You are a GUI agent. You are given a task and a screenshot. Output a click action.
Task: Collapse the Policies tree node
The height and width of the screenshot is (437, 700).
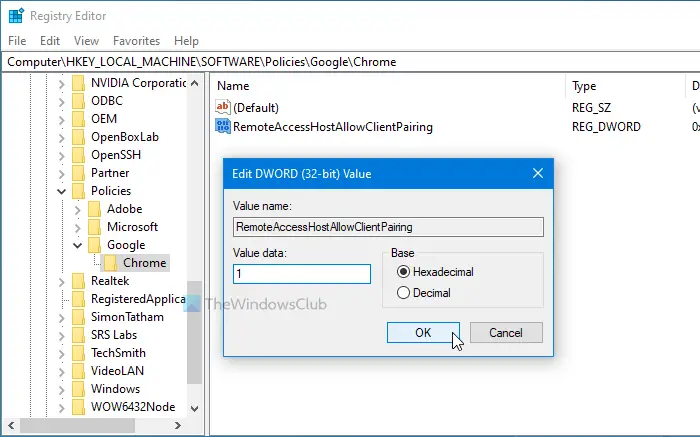(62, 191)
